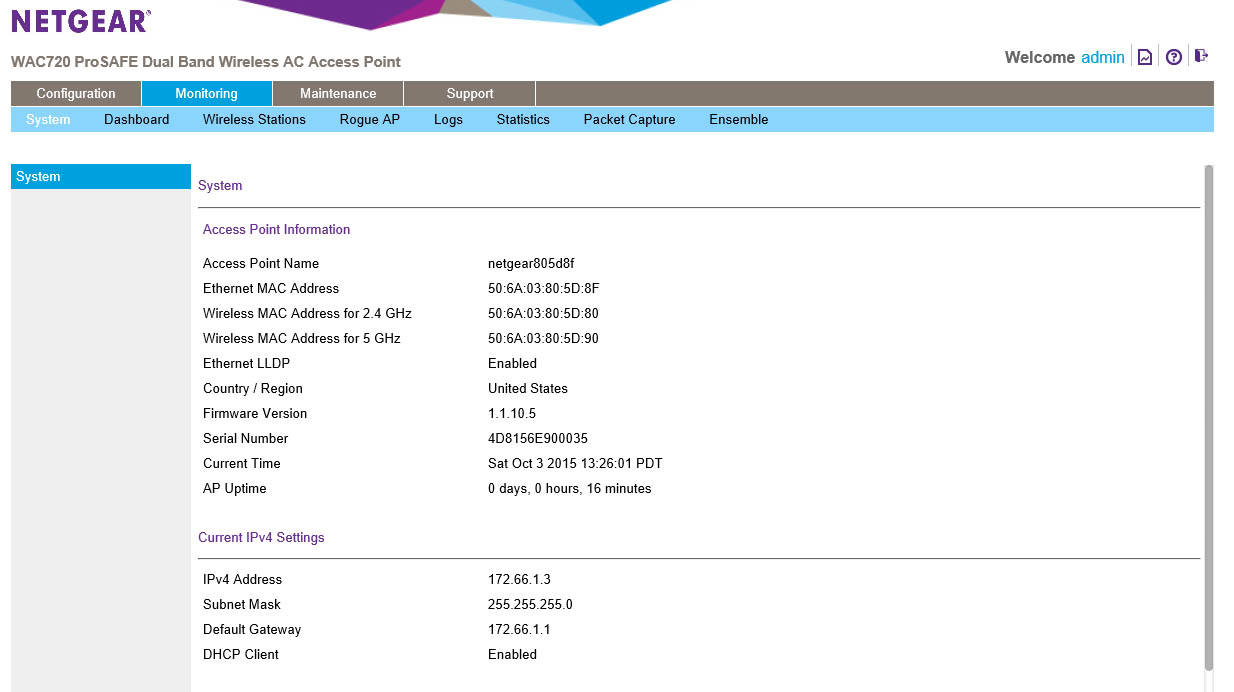The image size is (1234, 692).
Task: Open the Rogue AP page
Action: [x=370, y=119]
